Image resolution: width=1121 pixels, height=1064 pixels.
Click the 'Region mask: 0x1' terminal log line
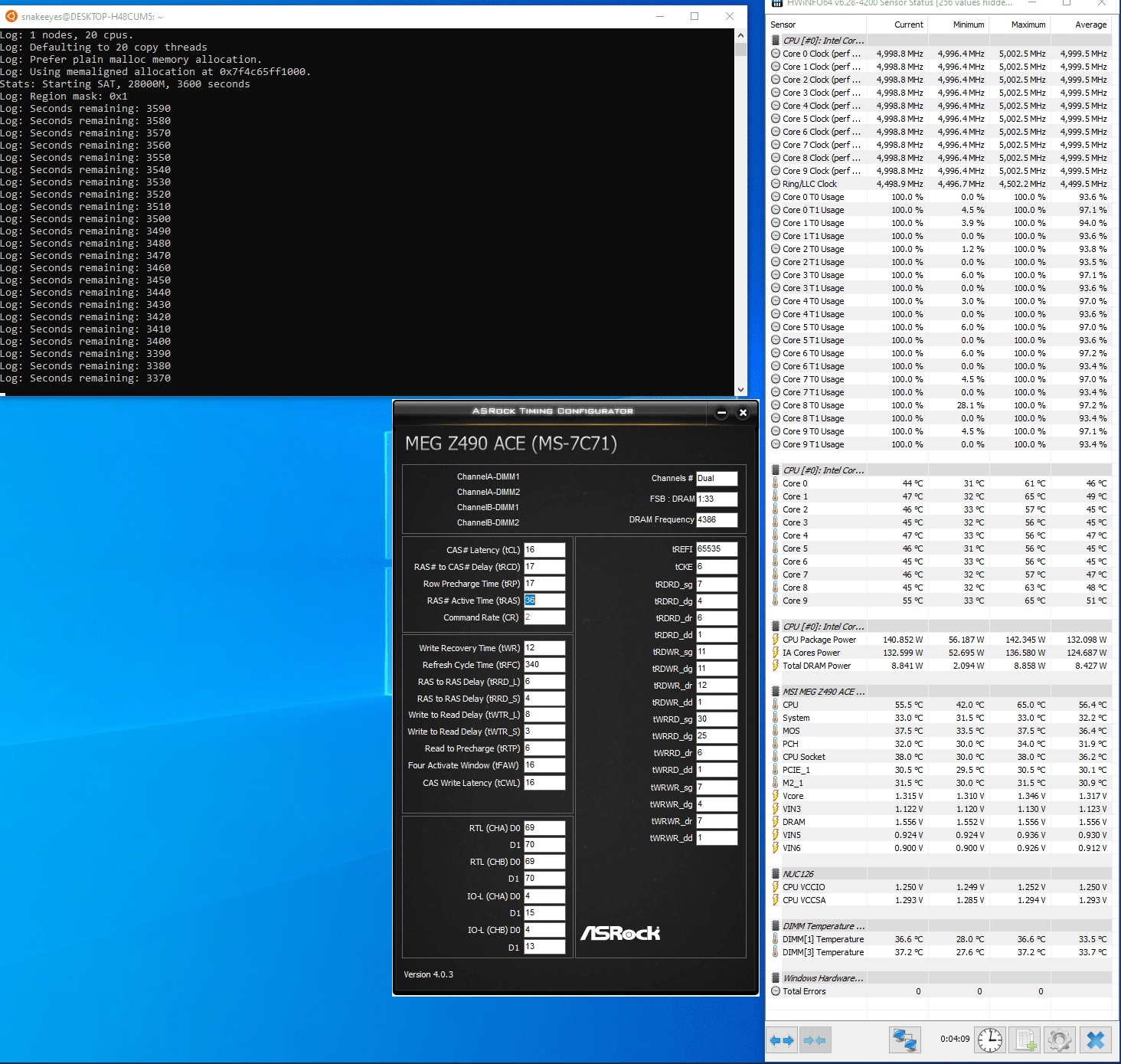[x=64, y=97]
